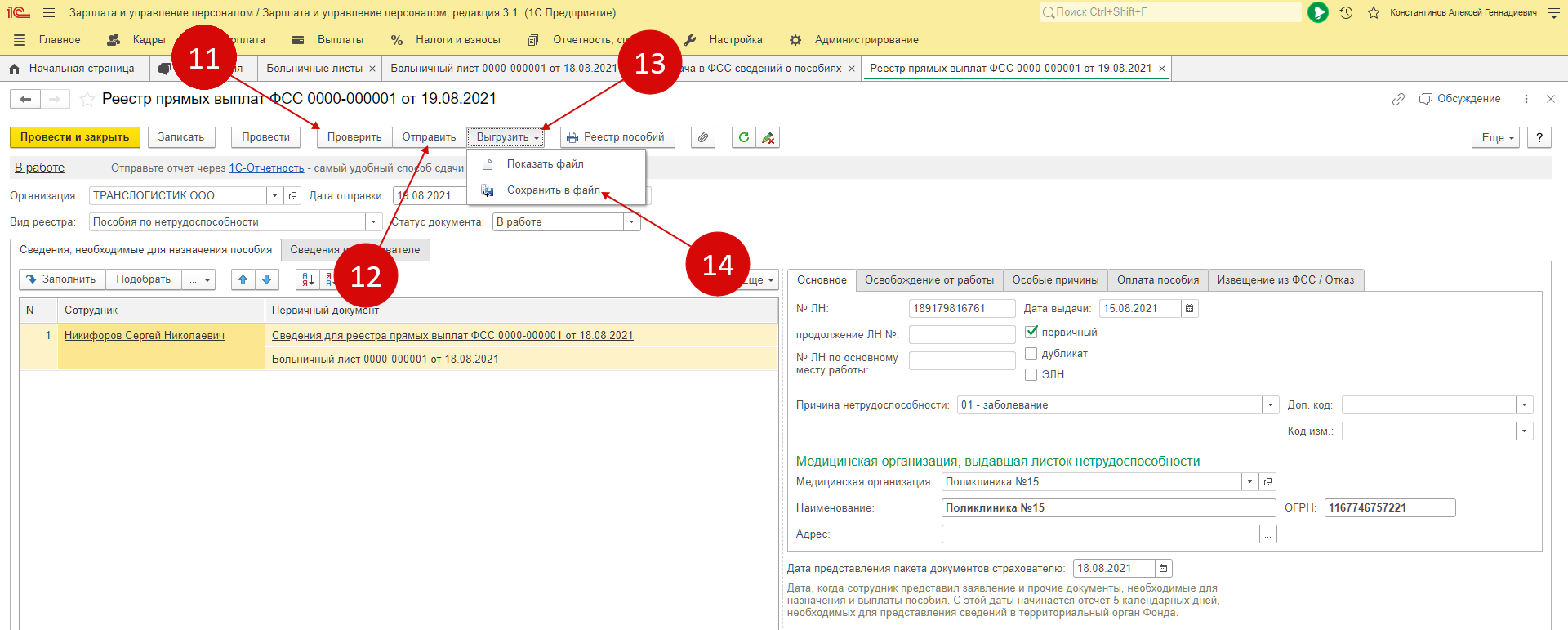Click the paperclip attached files icon
1568x630 pixels.
[702, 137]
